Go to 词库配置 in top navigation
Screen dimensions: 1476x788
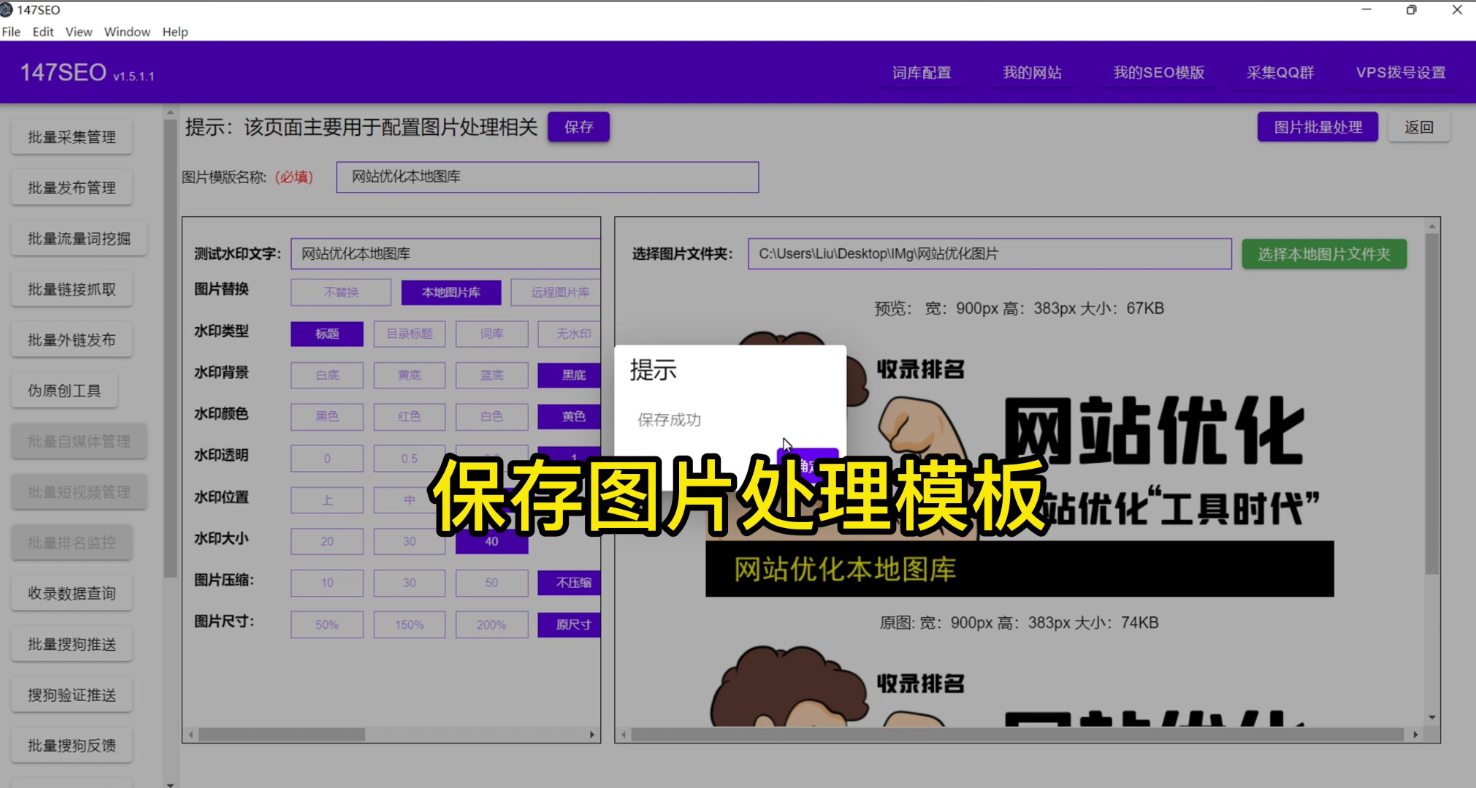click(x=922, y=73)
